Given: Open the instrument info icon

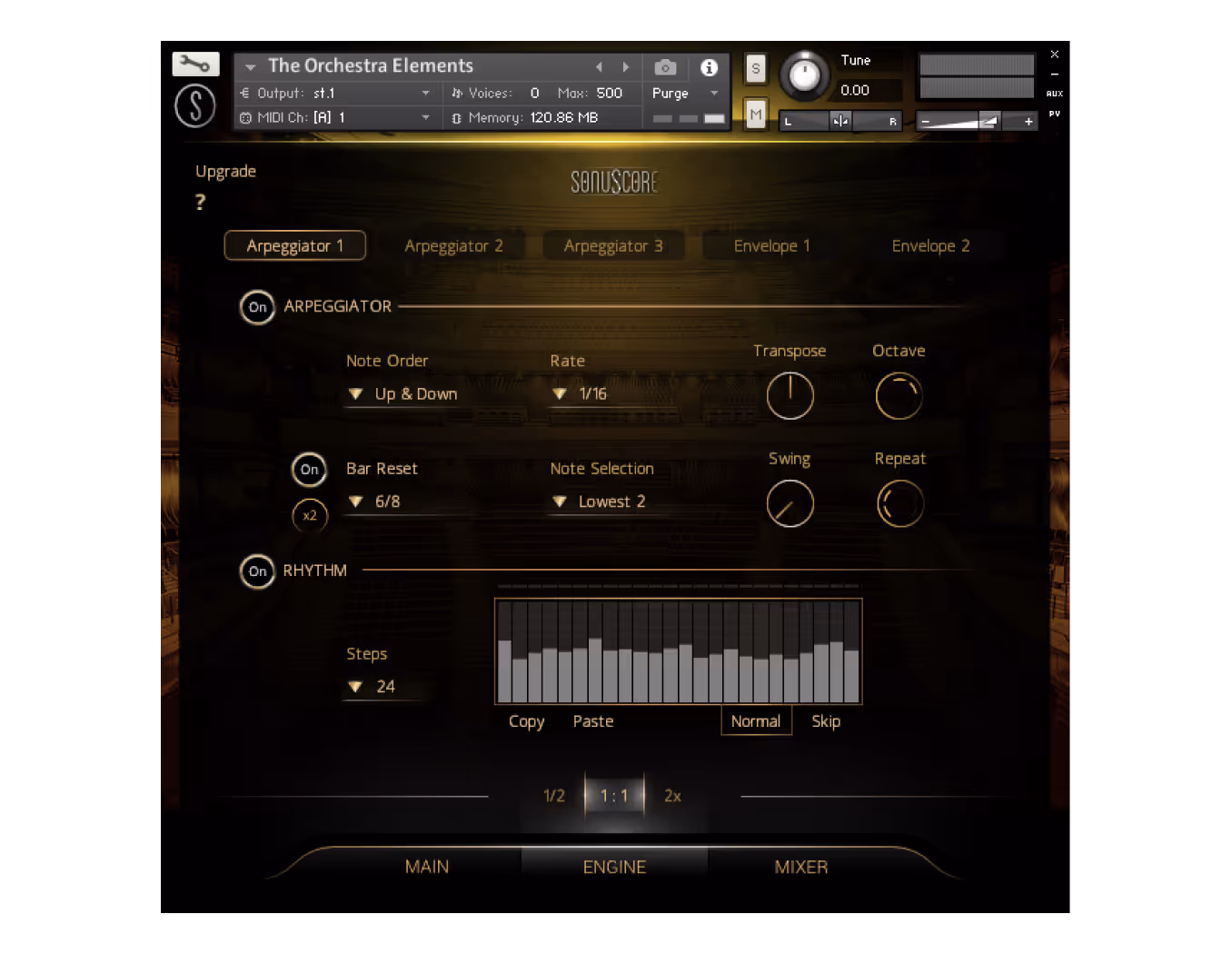Looking at the screenshot, I should (x=709, y=67).
